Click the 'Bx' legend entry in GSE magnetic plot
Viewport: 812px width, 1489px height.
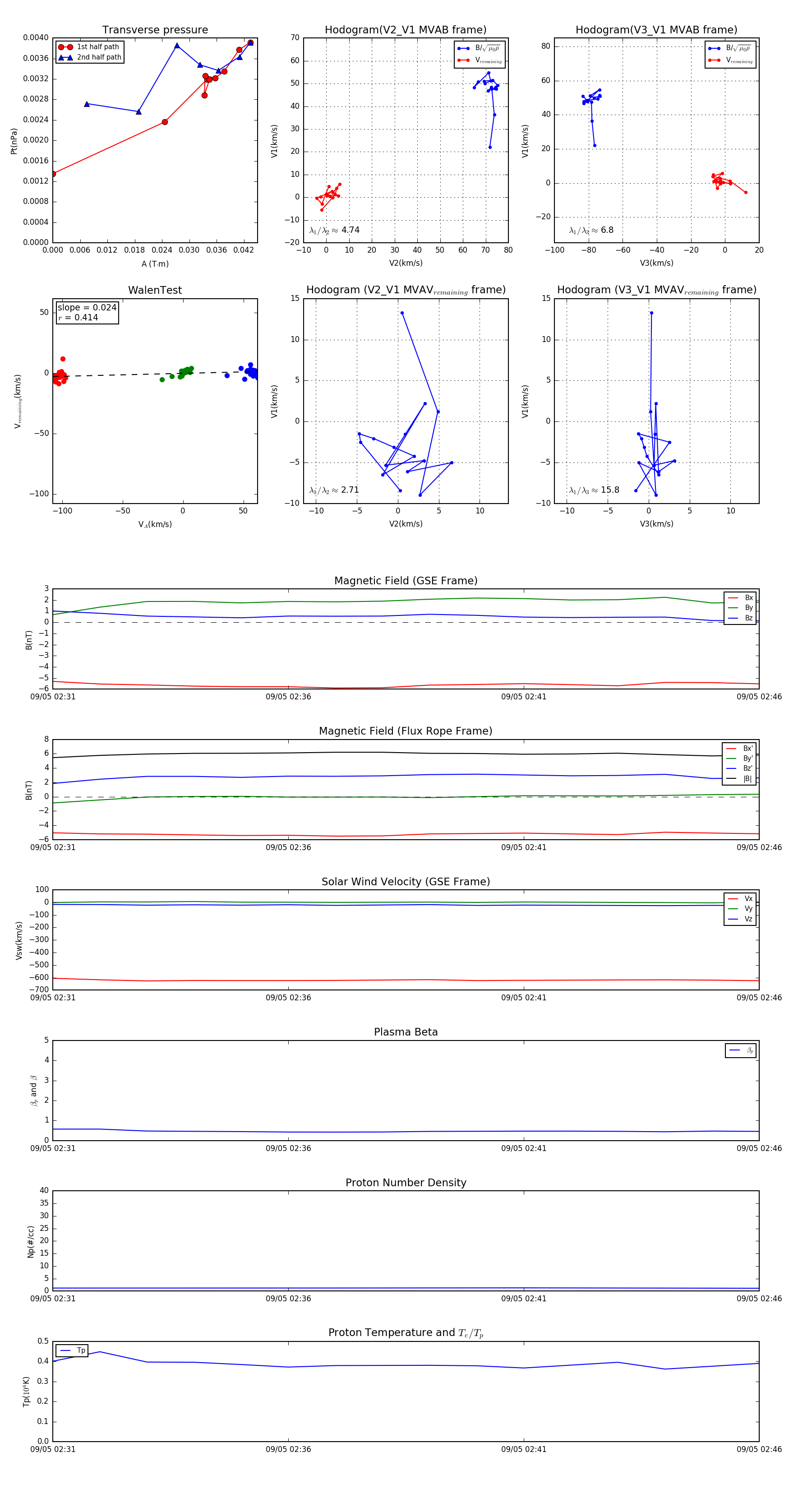pyautogui.click(x=740, y=598)
